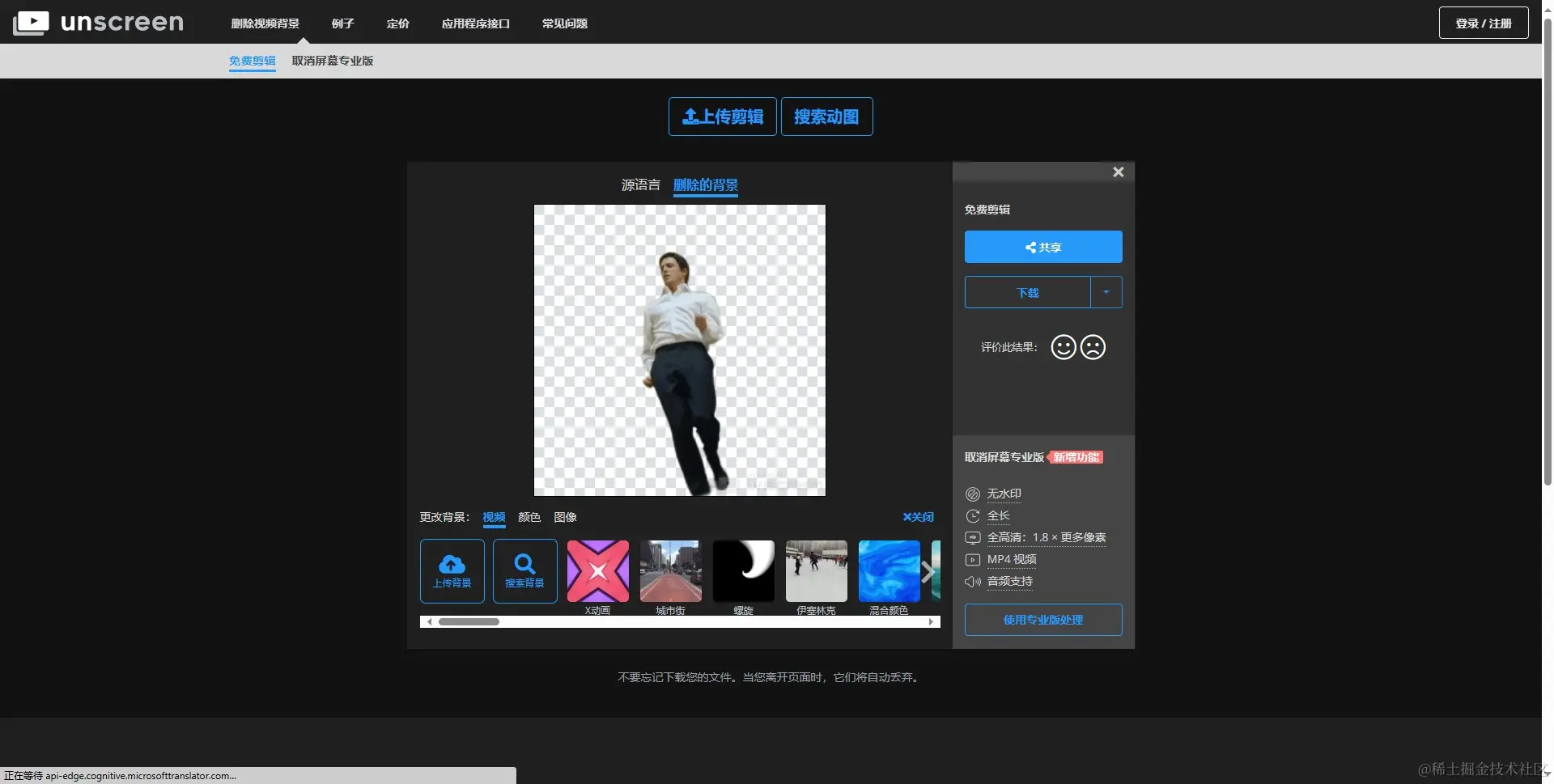Open the 应用程序接口 menu item
Image resolution: width=1554 pixels, height=784 pixels.
475,23
